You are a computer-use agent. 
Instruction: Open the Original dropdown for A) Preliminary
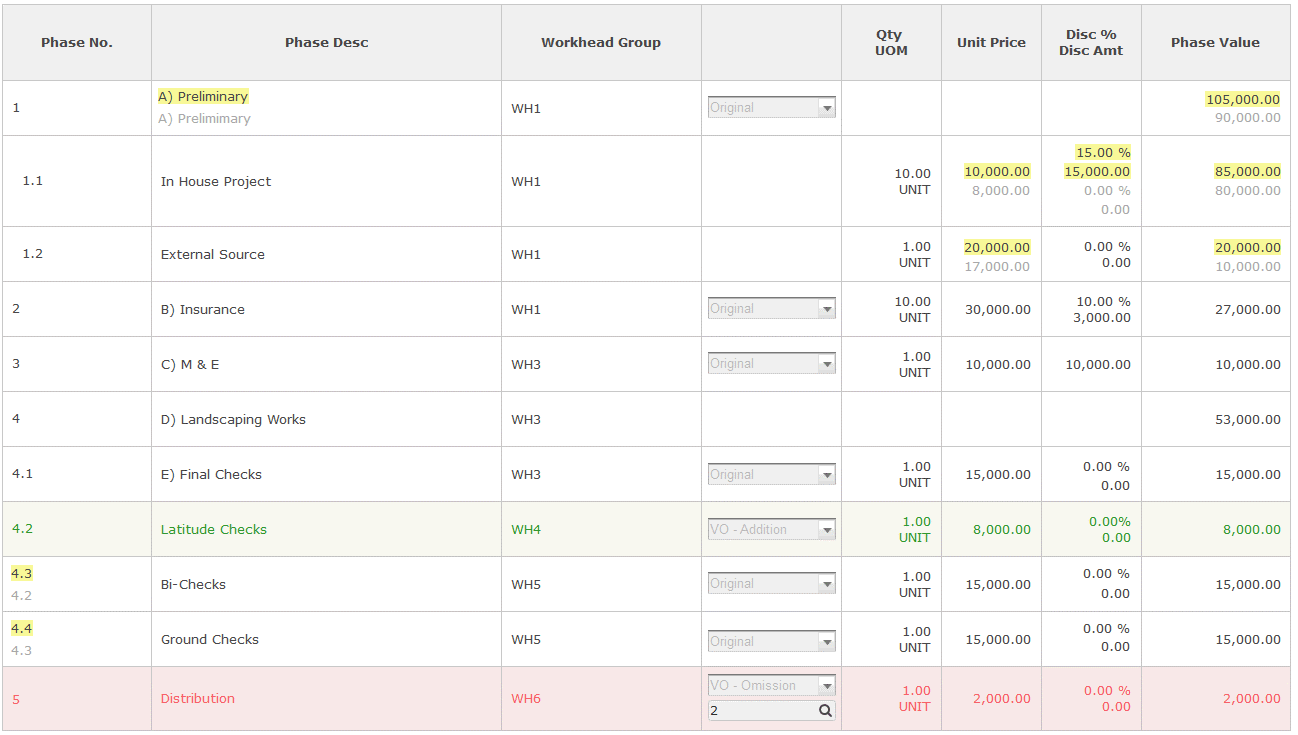pyautogui.click(x=770, y=107)
